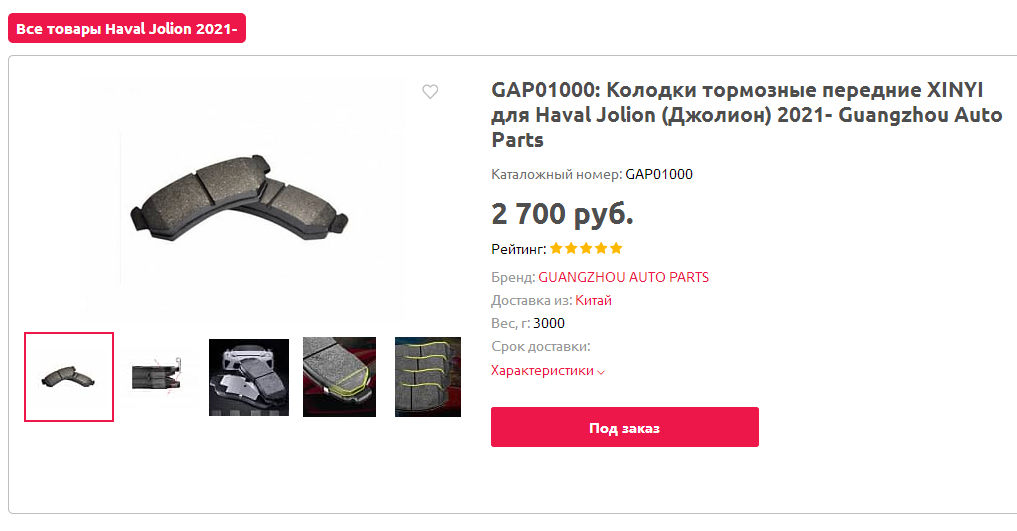This screenshot has width=1017, height=531.
Task: Open Все товары Haval Jolion 2021- tag
Action: click(127, 29)
